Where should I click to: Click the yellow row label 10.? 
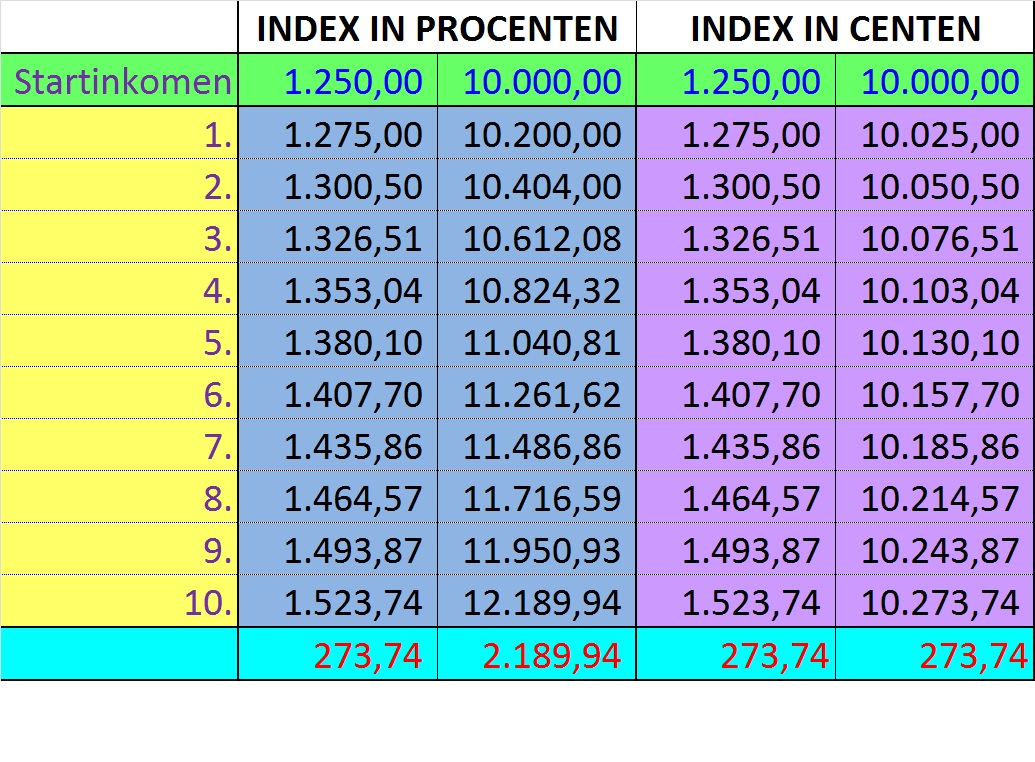tap(120, 602)
